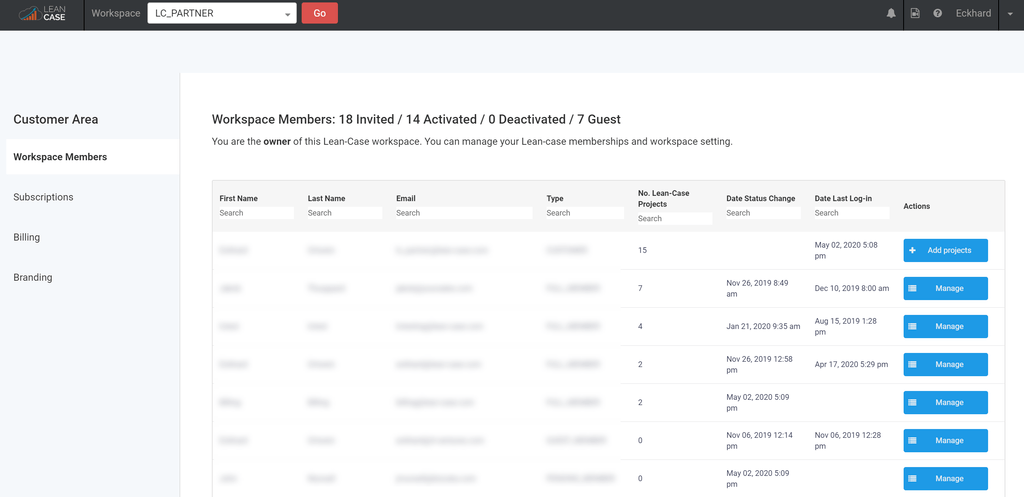This screenshot has height=497, width=1024.
Task: Click the Type column search box
Action: [584, 213]
